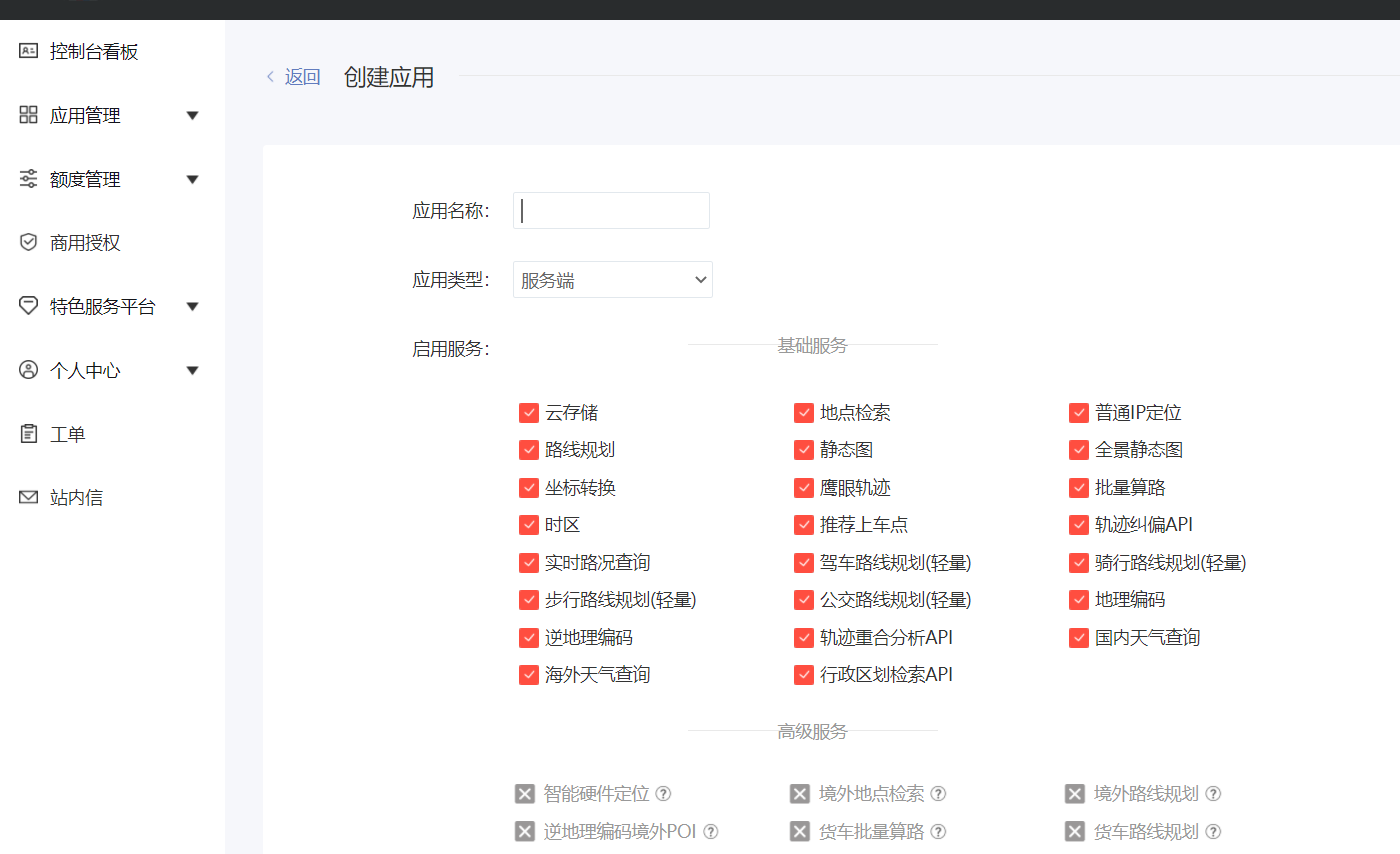The height and width of the screenshot is (854, 1400).
Task: Toggle the 国内天气查询 checkbox
Action: coord(1079,638)
